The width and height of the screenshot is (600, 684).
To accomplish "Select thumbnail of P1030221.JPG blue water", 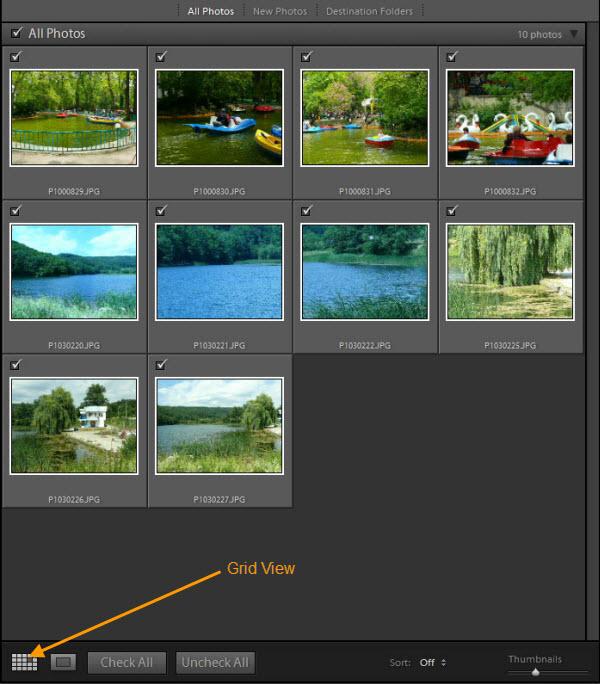I will pos(219,272).
